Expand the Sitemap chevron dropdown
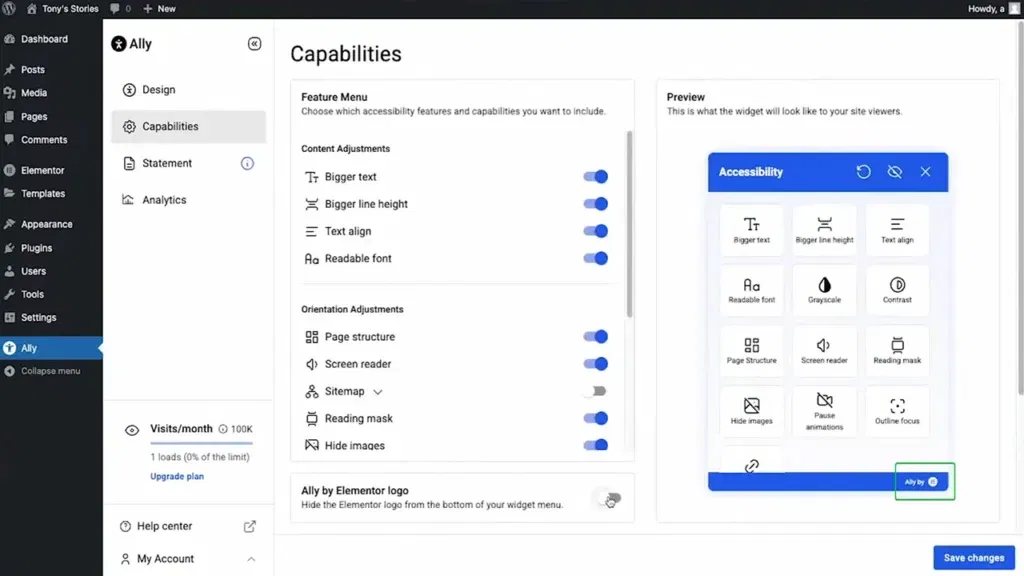Viewport: 1024px width, 576px height. click(378, 392)
